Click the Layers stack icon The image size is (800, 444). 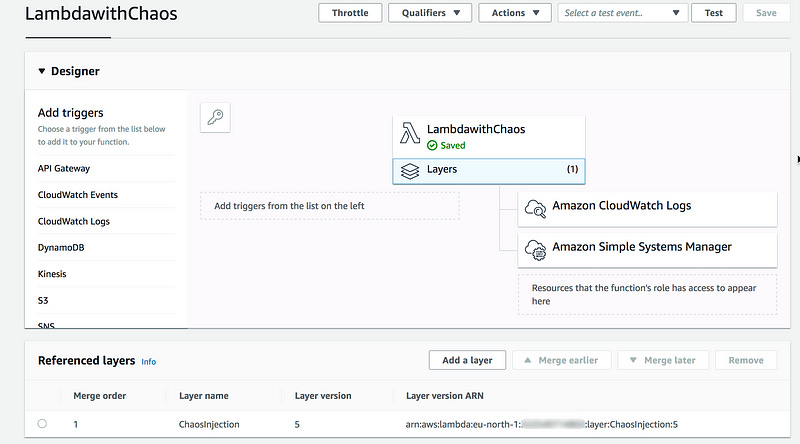(x=410, y=171)
